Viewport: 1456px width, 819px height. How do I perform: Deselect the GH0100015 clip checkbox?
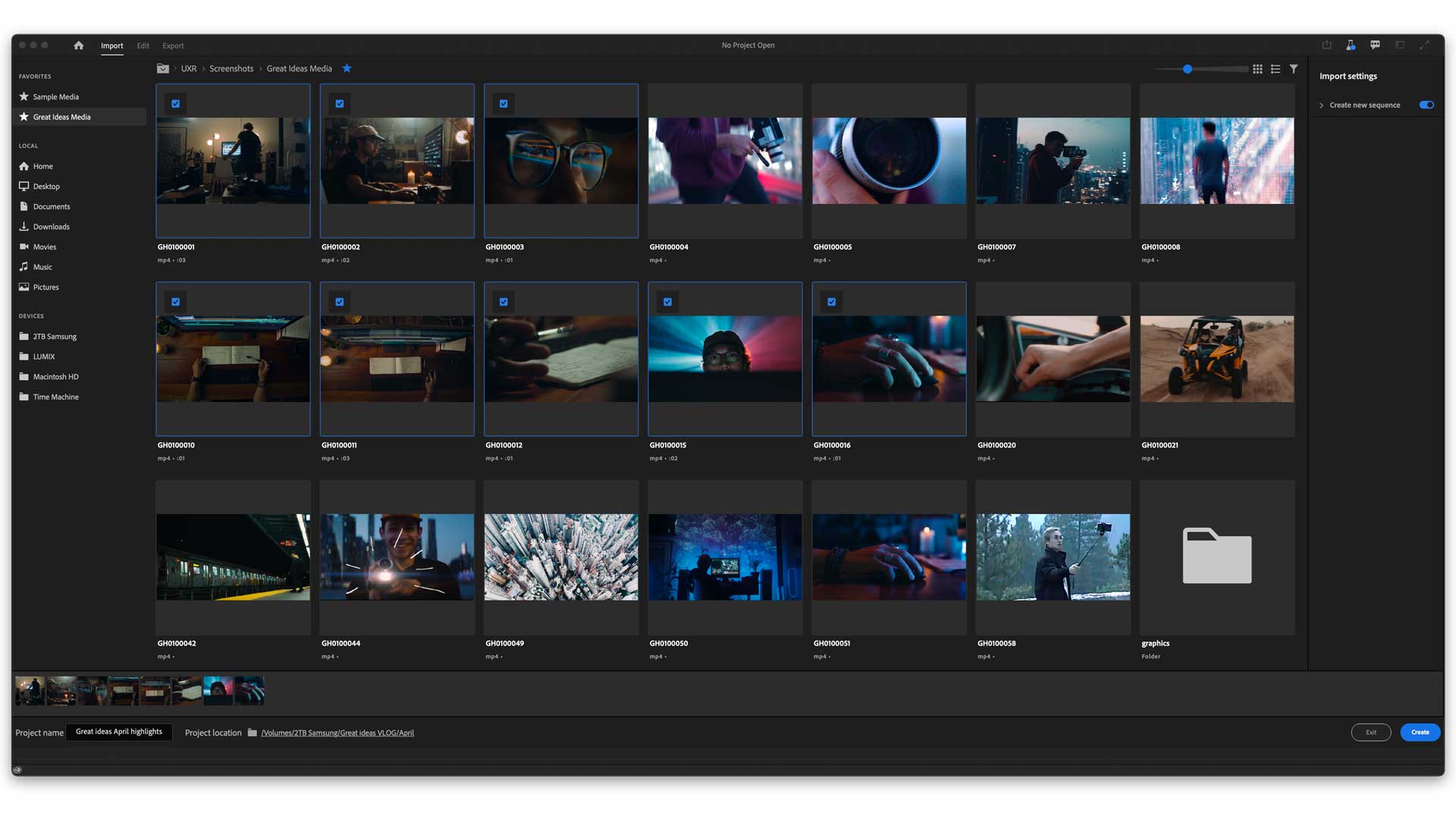pyautogui.click(x=668, y=302)
